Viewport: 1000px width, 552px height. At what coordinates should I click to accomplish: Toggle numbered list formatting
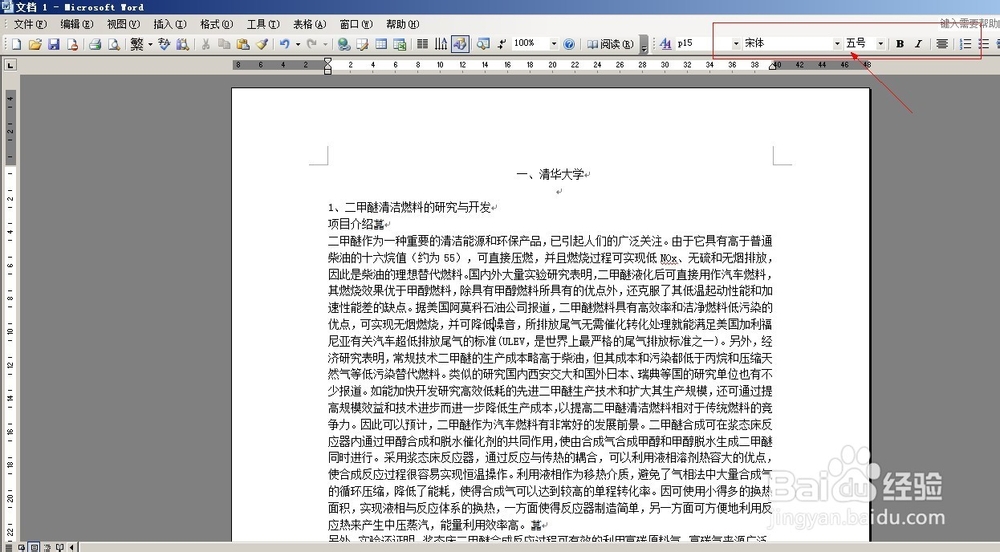click(x=966, y=43)
